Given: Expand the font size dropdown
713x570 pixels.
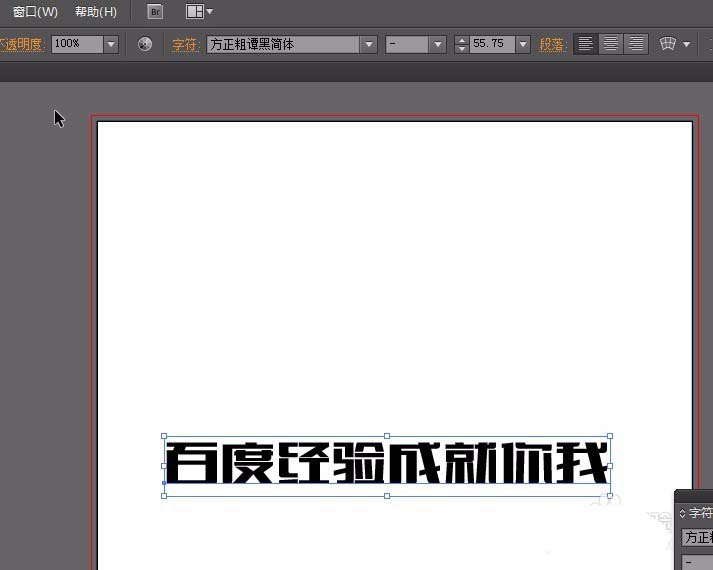Looking at the screenshot, I should 523,45.
